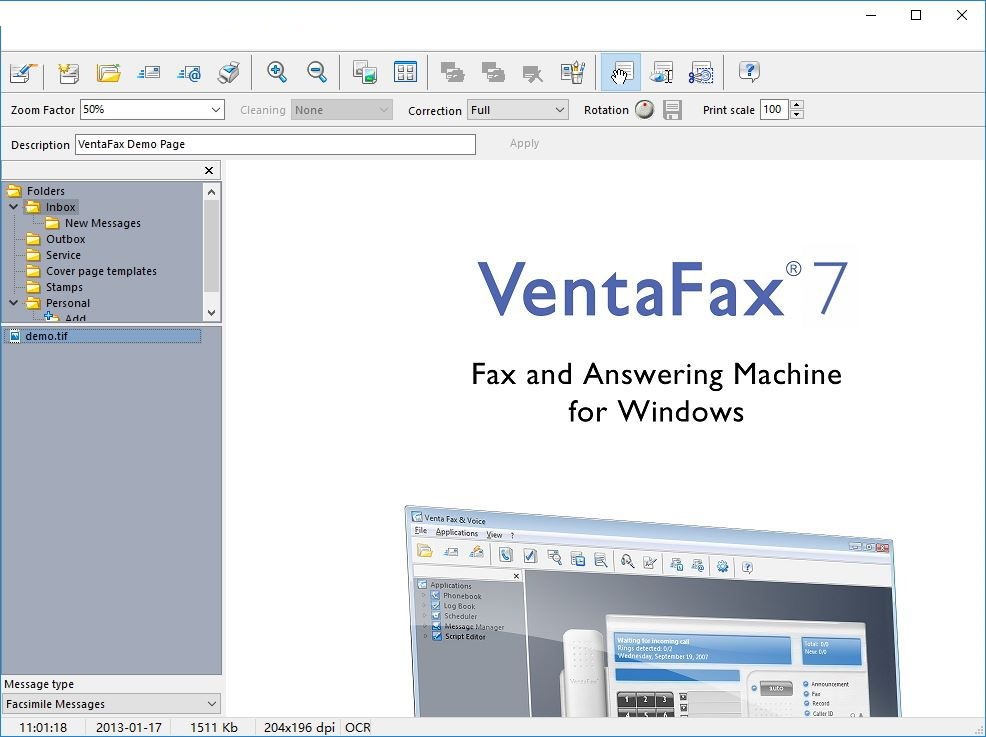Click the send by e-mail icon
Image resolution: width=986 pixels, height=737 pixels.
tap(189, 72)
